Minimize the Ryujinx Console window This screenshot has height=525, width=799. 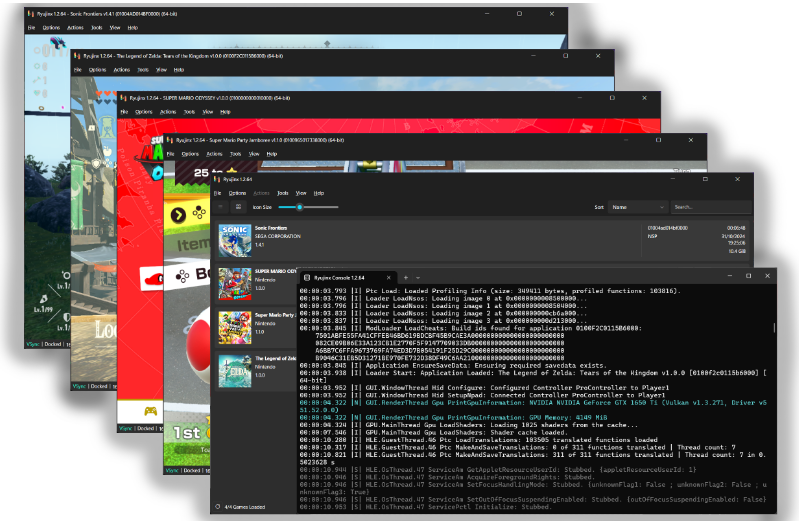(730, 276)
